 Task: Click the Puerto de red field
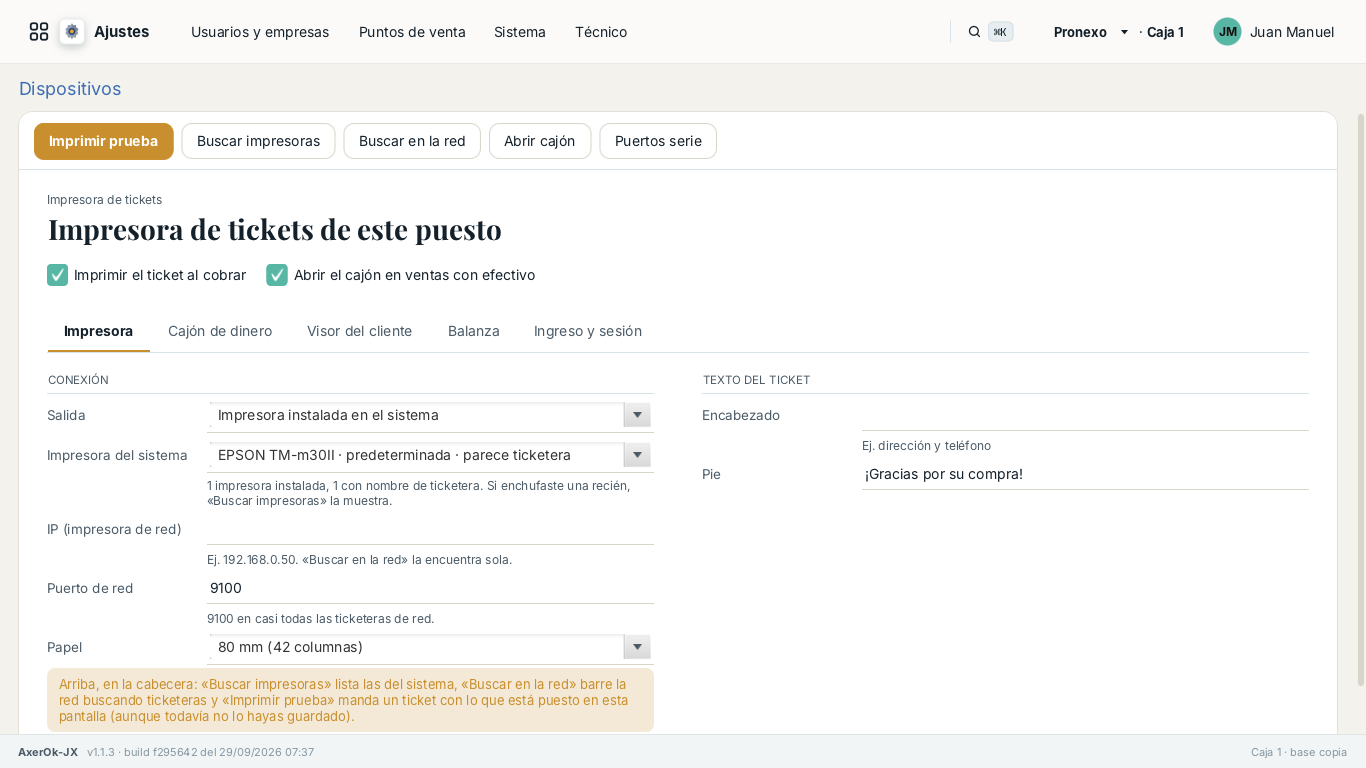click(430, 588)
